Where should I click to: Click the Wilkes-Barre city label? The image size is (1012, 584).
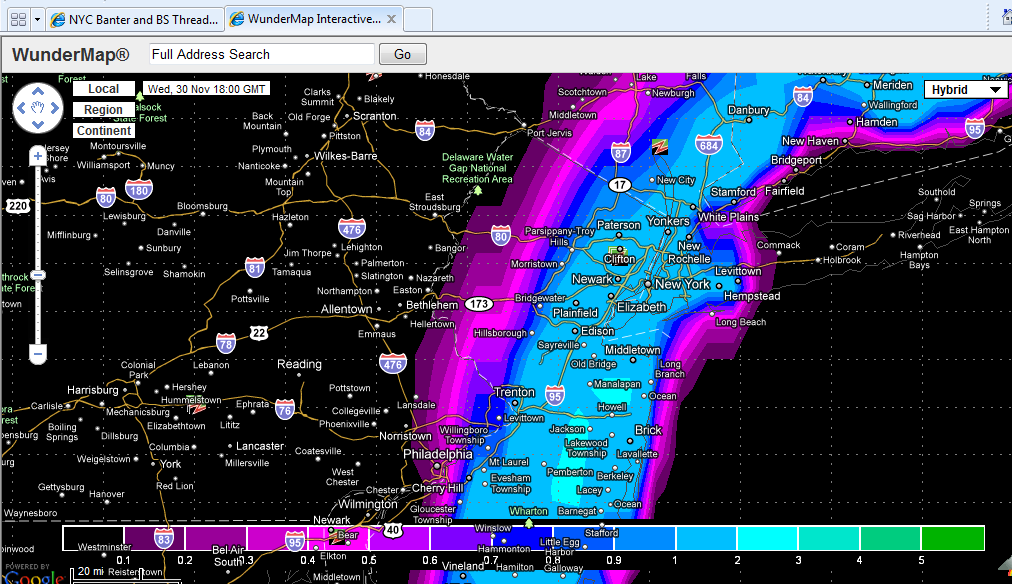click(x=345, y=156)
